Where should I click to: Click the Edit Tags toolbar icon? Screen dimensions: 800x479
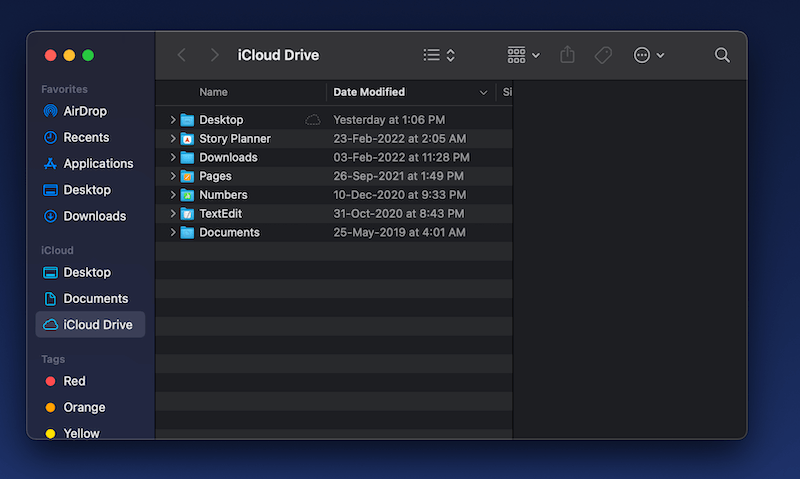[603, 55]
